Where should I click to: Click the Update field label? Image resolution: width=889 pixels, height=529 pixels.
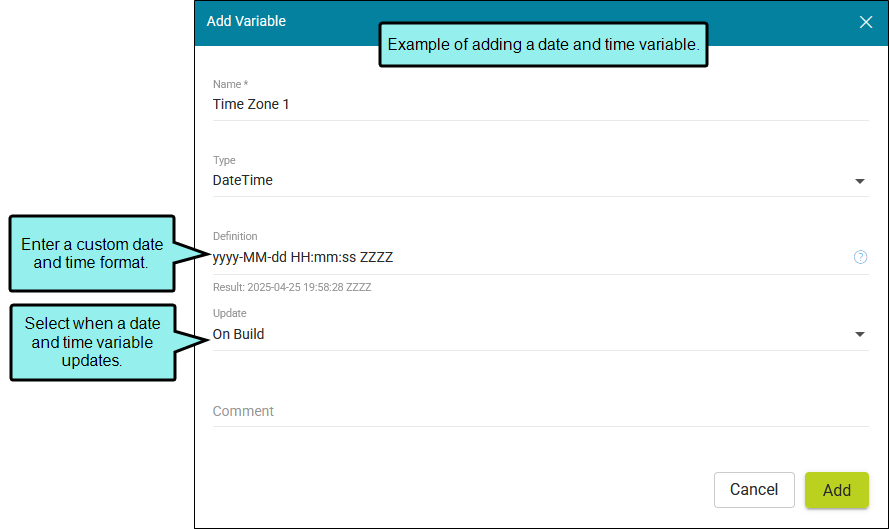230,313
